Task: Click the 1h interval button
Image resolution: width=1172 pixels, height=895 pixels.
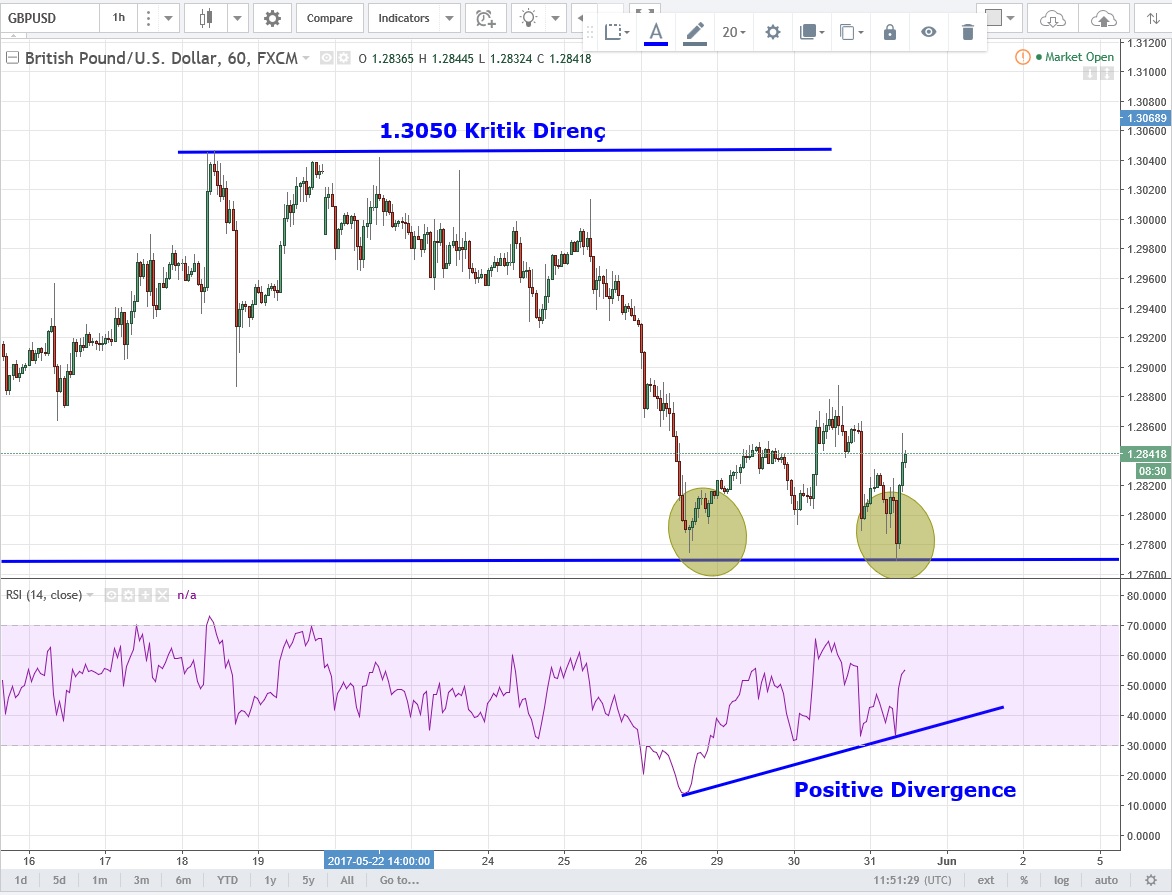Action: pyautogui.click(x=119, y=18)
